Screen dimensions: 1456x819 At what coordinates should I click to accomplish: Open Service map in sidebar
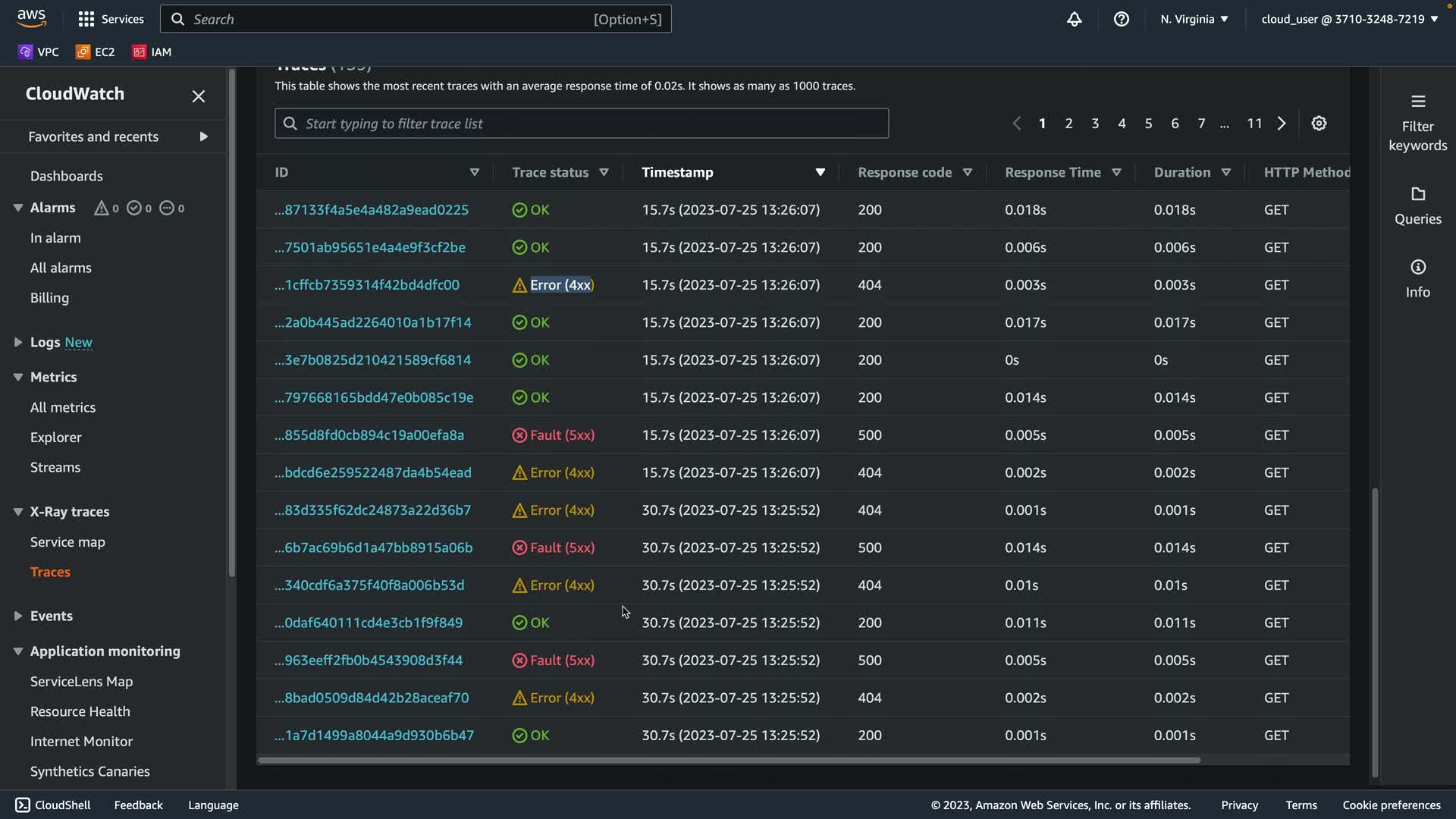[67, 542]
